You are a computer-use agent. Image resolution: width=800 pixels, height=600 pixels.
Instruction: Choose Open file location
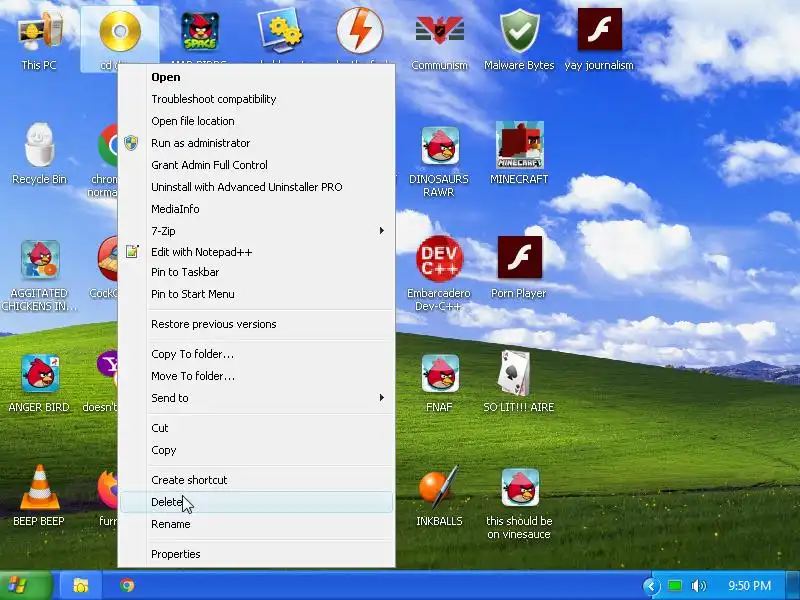pyautogui.click(x=257, y=121)
